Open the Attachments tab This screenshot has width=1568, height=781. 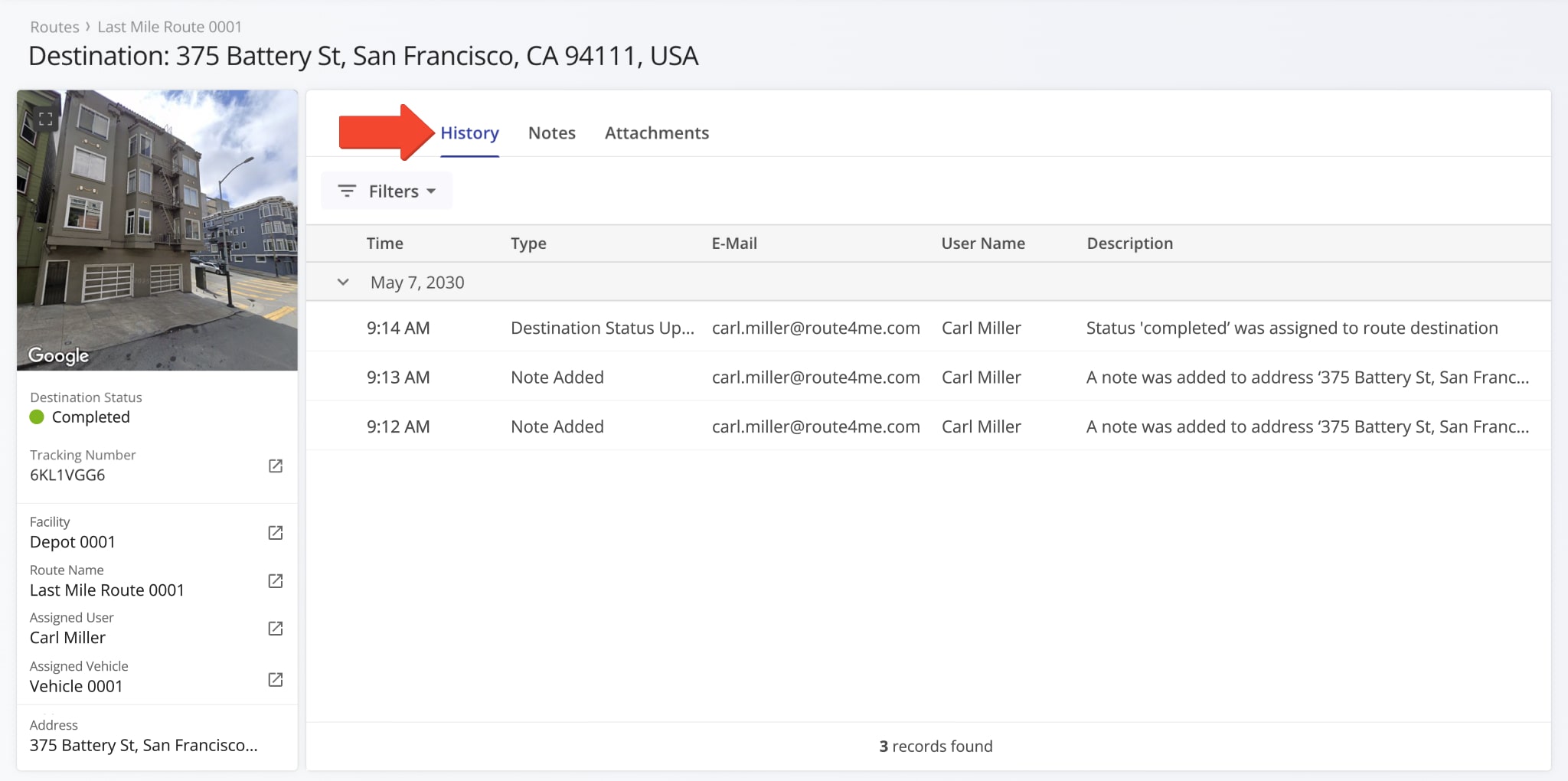pos(656,133)
